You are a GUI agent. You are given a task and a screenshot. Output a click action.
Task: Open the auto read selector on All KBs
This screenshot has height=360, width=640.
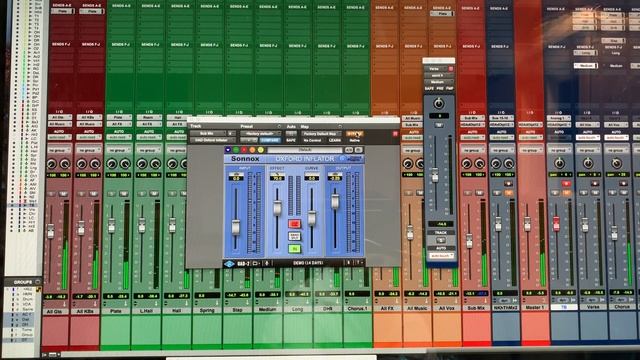pyautogui.click(x=90, y=137)
